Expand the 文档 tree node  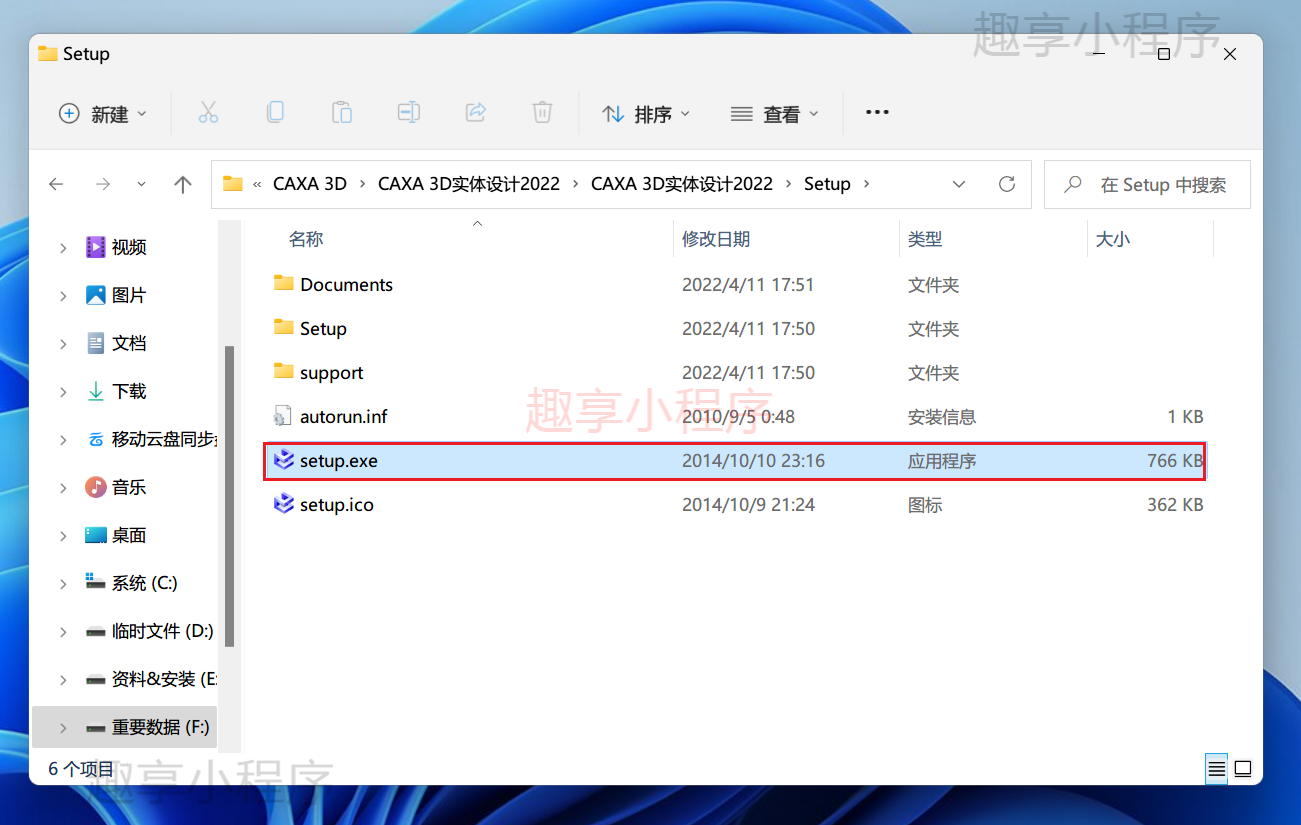pos(63,343)
